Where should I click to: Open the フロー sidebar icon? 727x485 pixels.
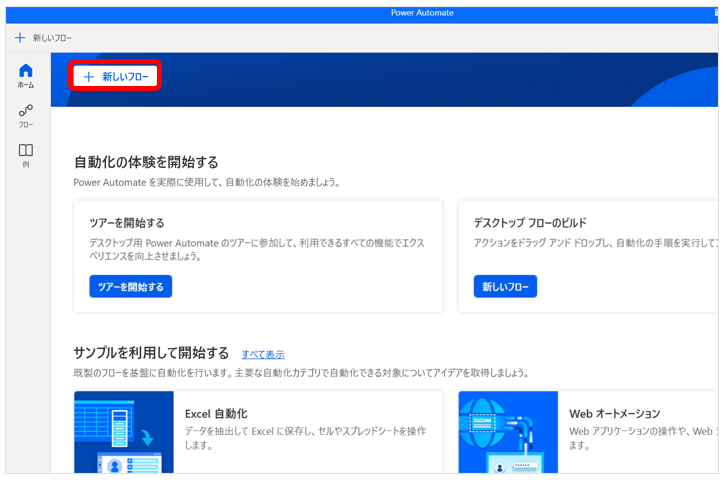coord(26,116)
